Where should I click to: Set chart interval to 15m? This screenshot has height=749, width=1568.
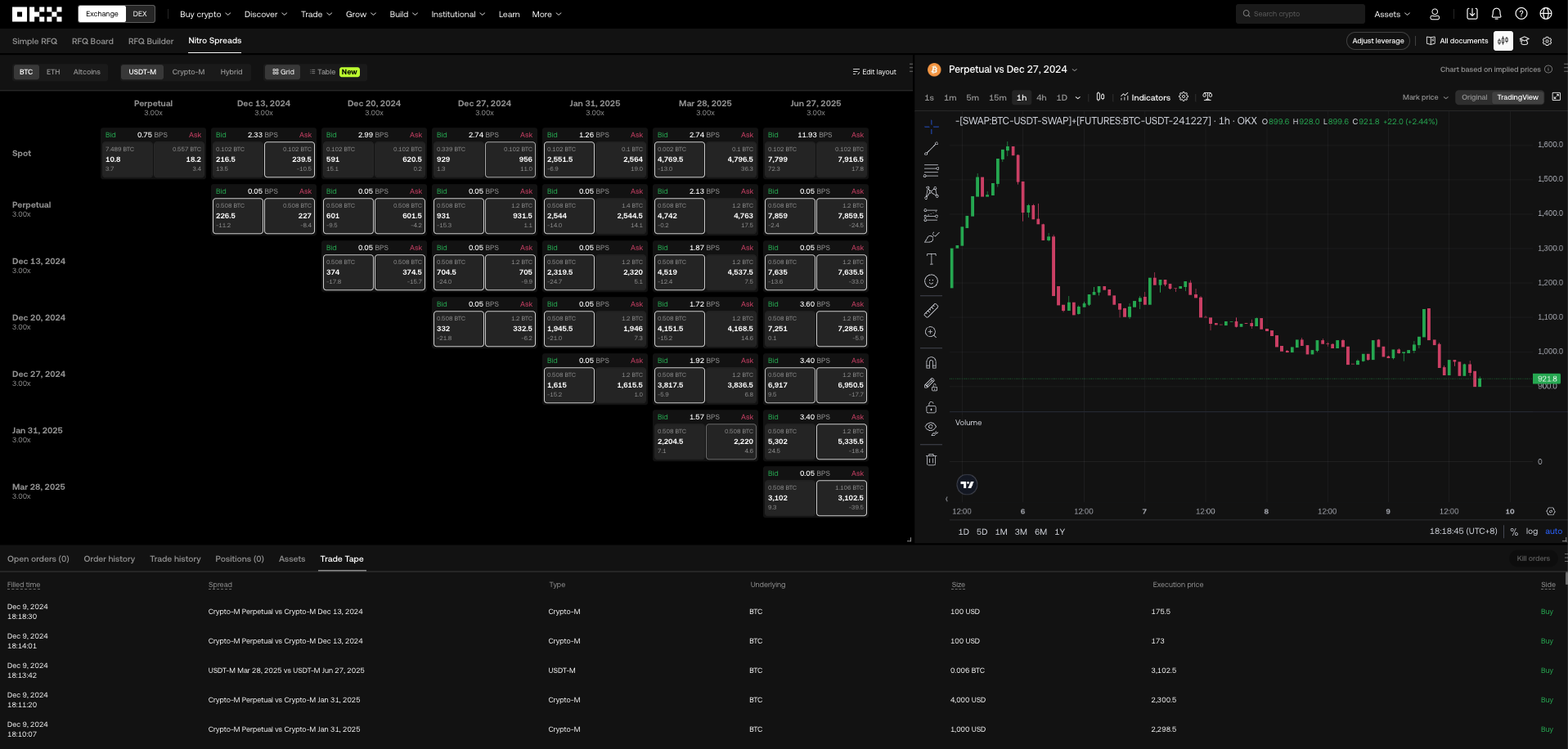tap(997, 97)
